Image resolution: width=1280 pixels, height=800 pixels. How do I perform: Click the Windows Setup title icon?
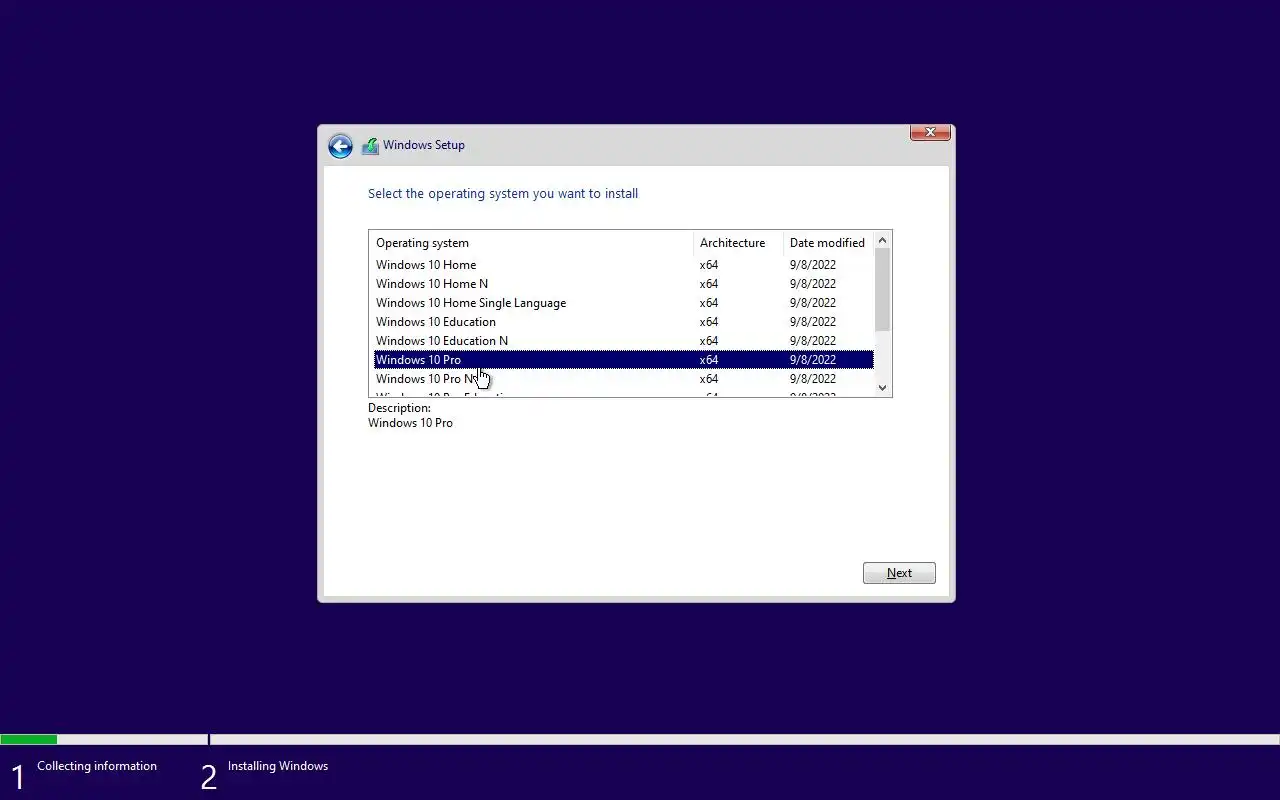click(x=370, y=146)
